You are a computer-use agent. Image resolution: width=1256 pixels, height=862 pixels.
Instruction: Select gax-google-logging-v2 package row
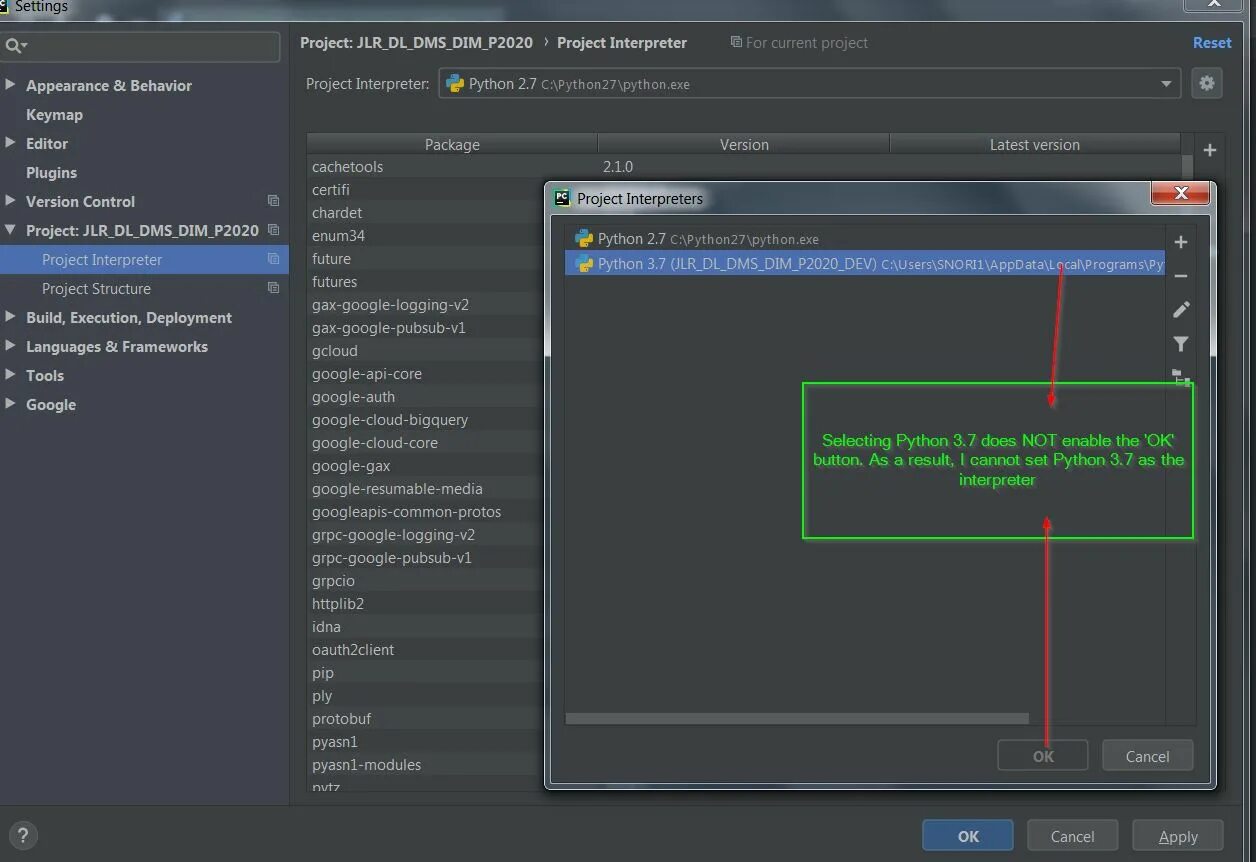pos(390,304)
